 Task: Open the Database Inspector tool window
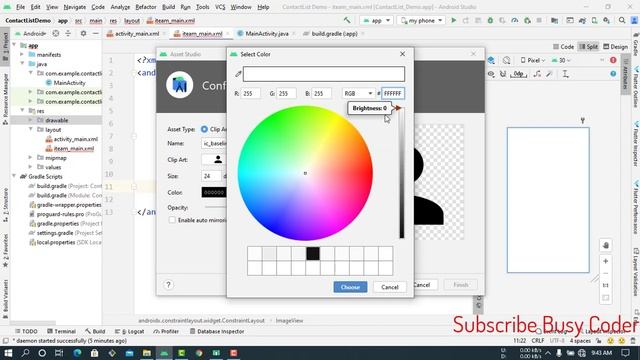(x=217, y=331)
